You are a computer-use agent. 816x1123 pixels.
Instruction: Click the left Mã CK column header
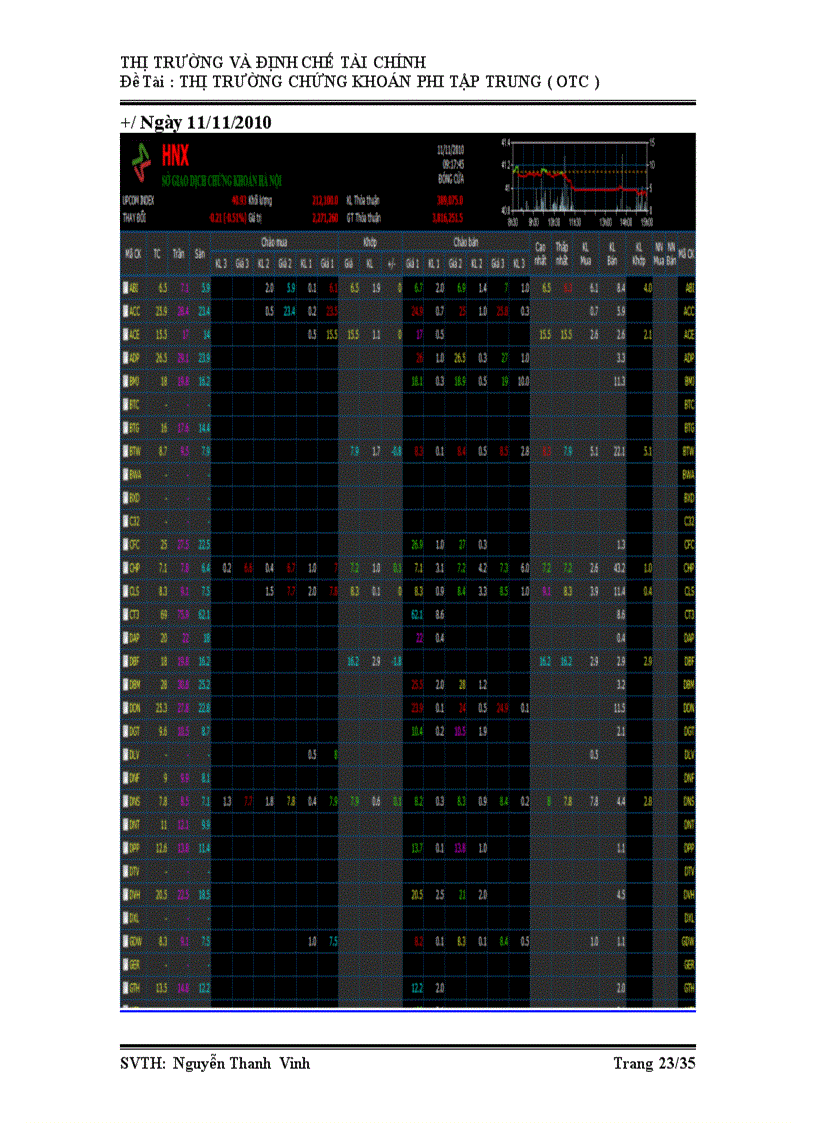pos(132,253)
